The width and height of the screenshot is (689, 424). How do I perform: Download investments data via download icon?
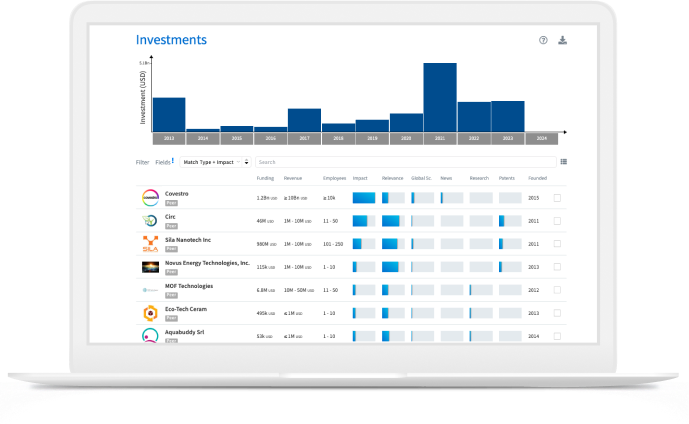click(562, 40)
